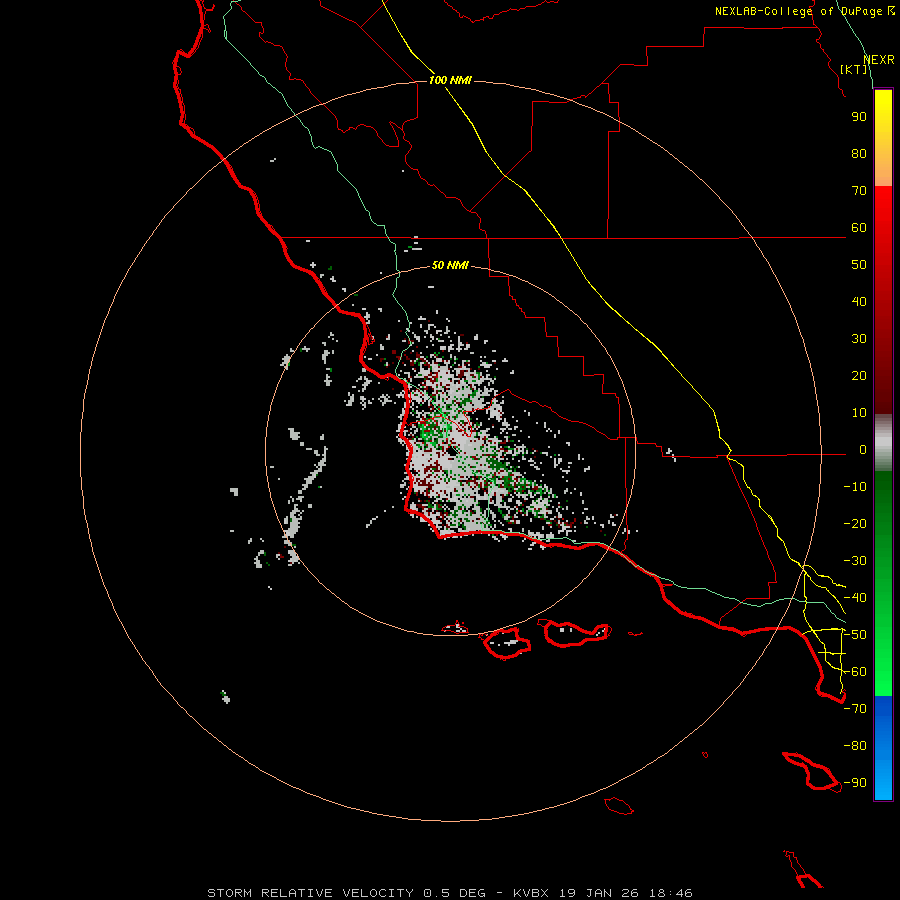The height and width of the screenshot is (900, 900).
Task: Click the NEXR label above the color scale
Action: tap(879, 60)
